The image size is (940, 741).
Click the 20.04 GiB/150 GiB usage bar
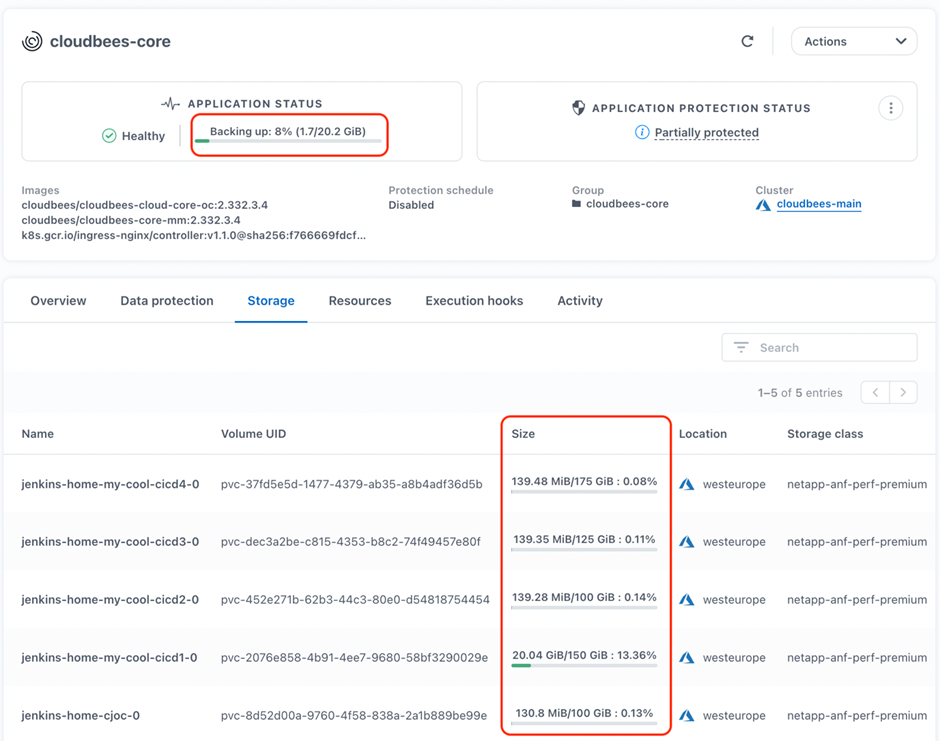pos(584,665)
